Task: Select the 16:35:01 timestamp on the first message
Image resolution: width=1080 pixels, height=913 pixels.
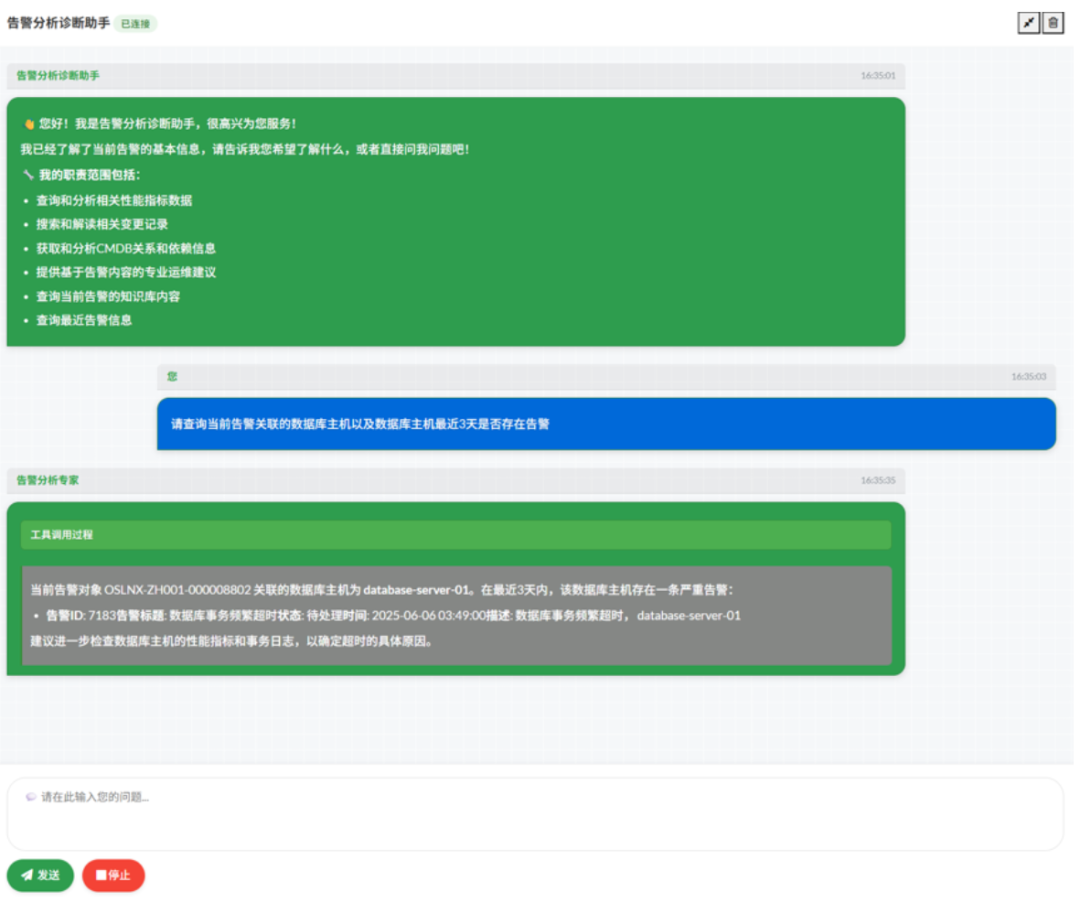Action: coord(877,76)
